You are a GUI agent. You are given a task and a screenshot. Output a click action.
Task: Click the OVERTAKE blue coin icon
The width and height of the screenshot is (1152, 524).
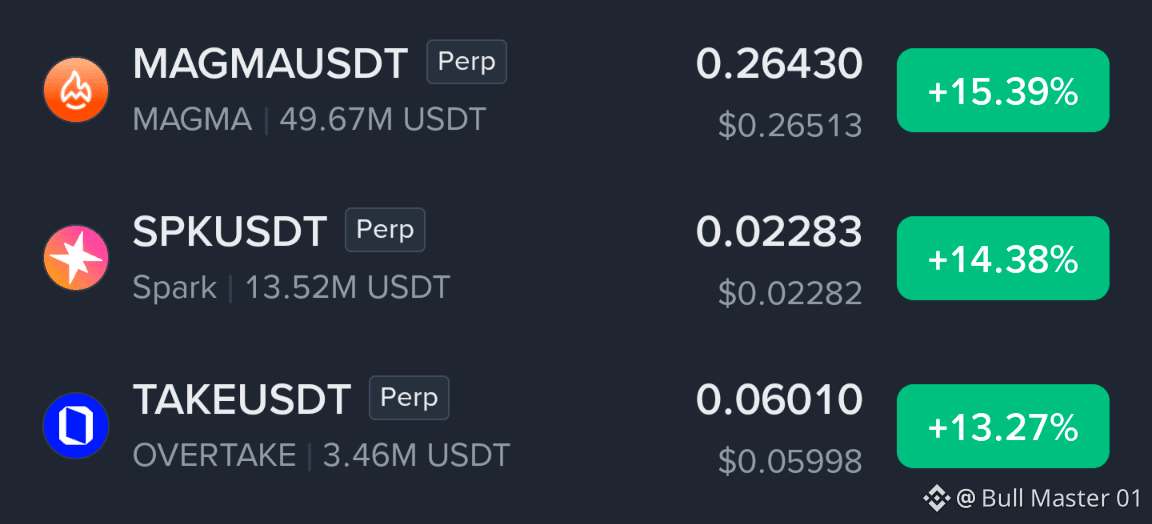[x=76, y=426]
